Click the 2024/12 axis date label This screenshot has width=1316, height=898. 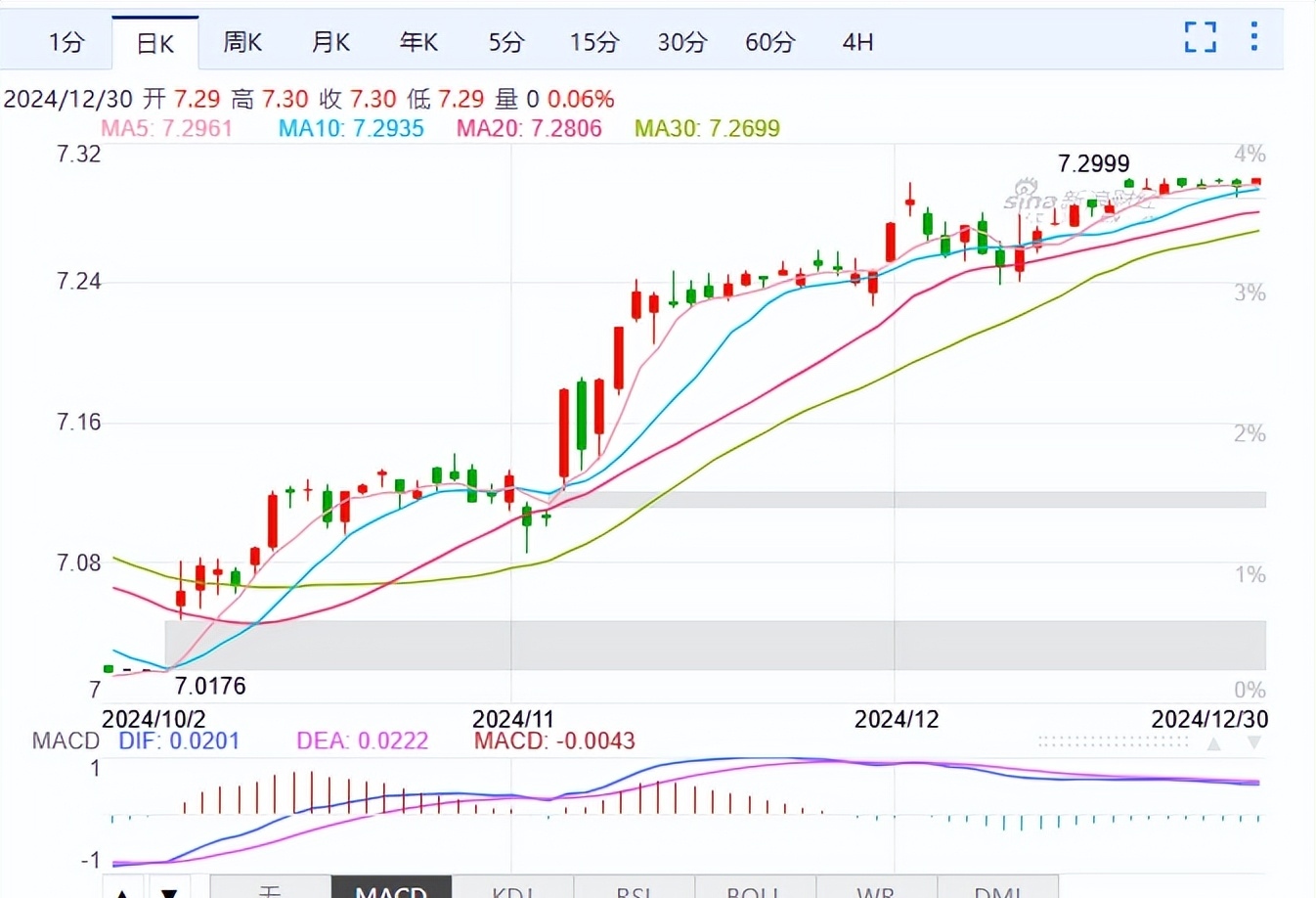point(897,719)
